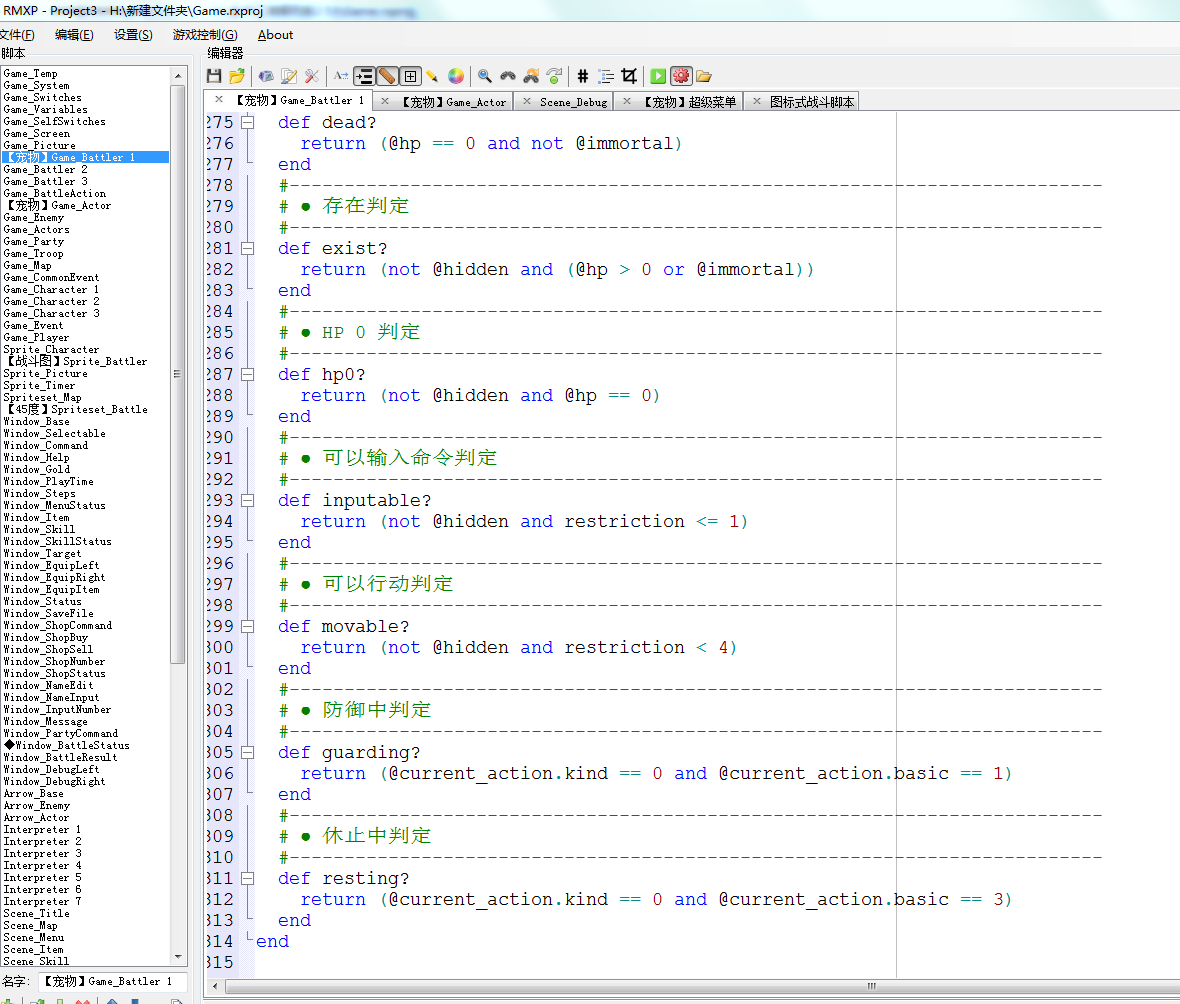The width and height of the screenshot is (1180, 1004).
Task: Toggle the red gear toolbar button
Action: [681, 76]
